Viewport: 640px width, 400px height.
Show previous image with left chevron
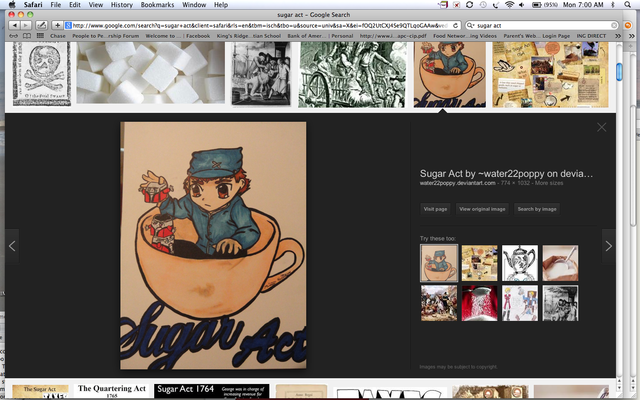12,246
